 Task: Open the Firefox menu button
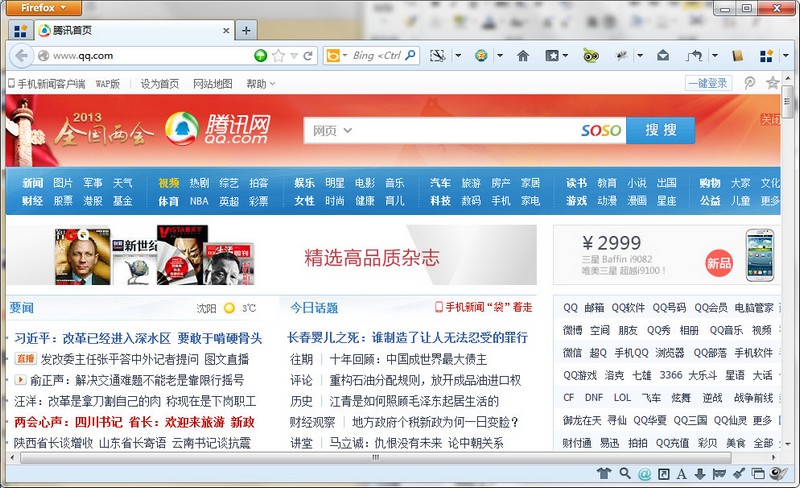pos(43,8)
